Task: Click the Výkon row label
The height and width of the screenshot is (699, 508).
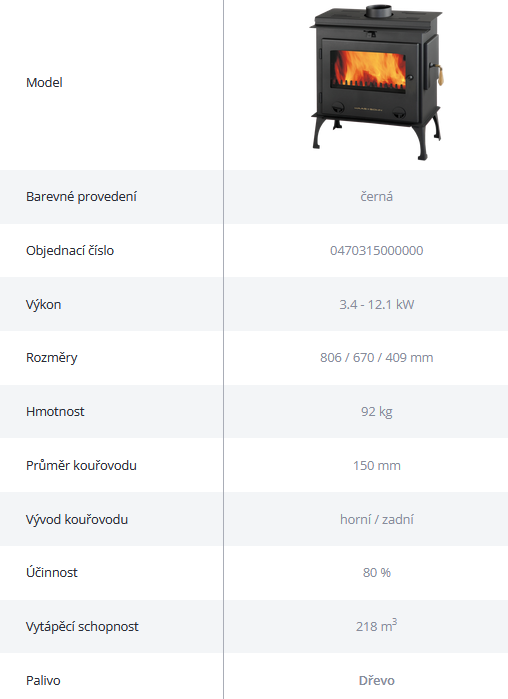Action: click(44, 304)
